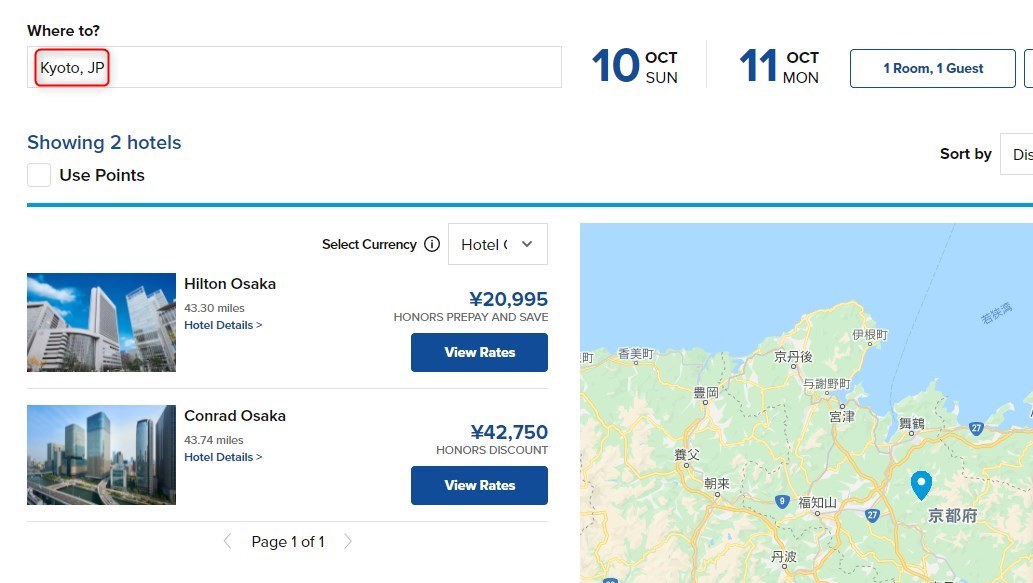The height and width of the screenshot is (583, 1033).
Task: Open Hilton Osaka Hotel Details link
Action: (223, 325)
